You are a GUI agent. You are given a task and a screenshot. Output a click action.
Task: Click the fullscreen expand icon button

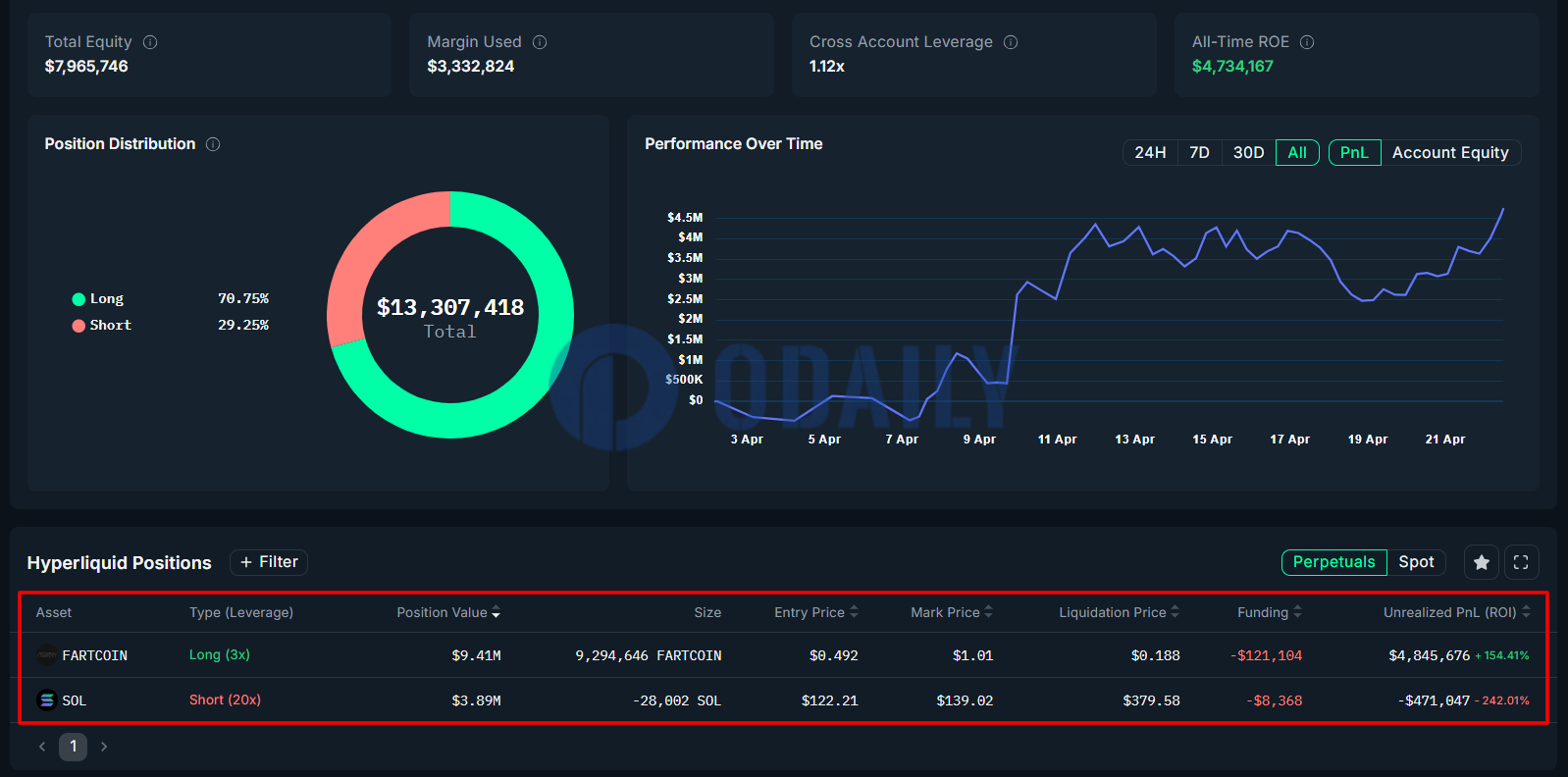coord(1521,562)
